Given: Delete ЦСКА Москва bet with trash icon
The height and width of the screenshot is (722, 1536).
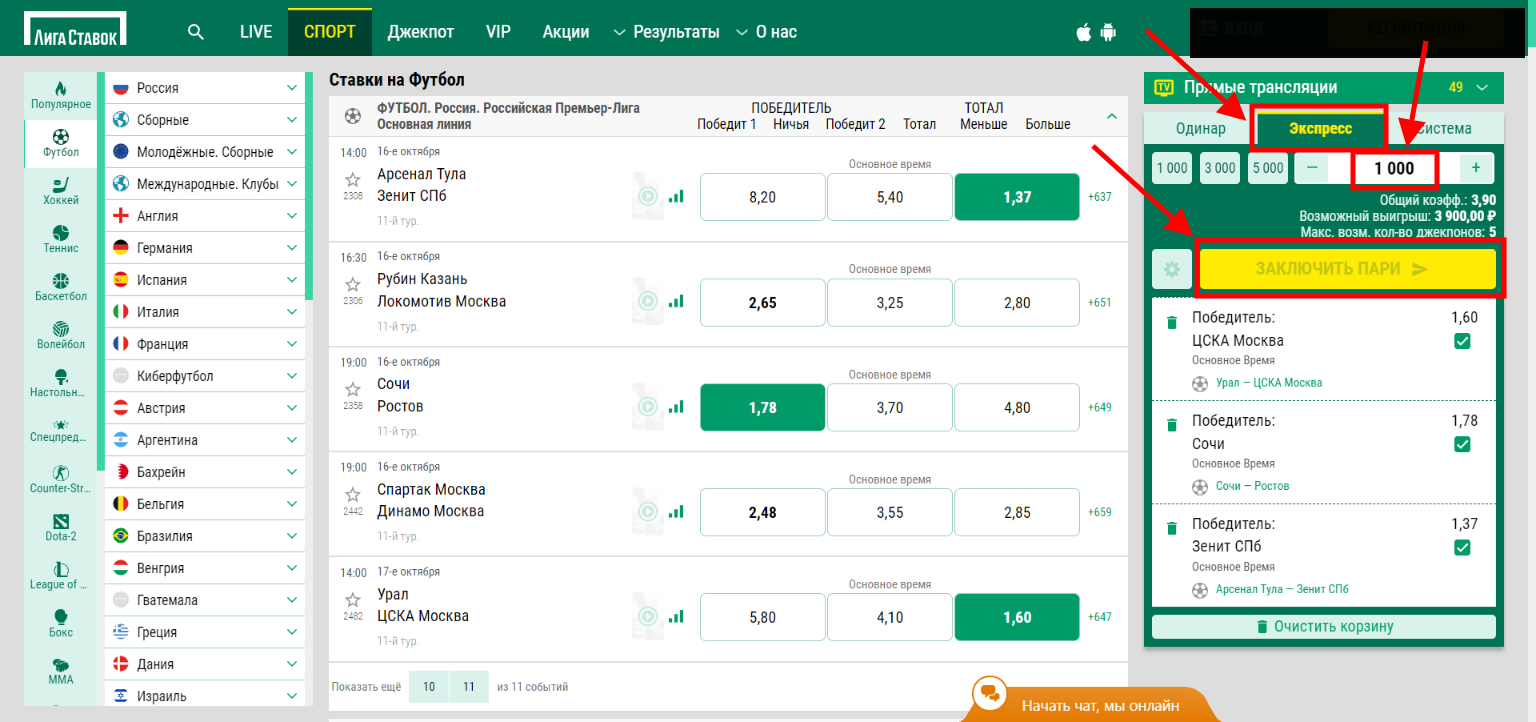Looking at the screenshot, I should click(1171, 323).
